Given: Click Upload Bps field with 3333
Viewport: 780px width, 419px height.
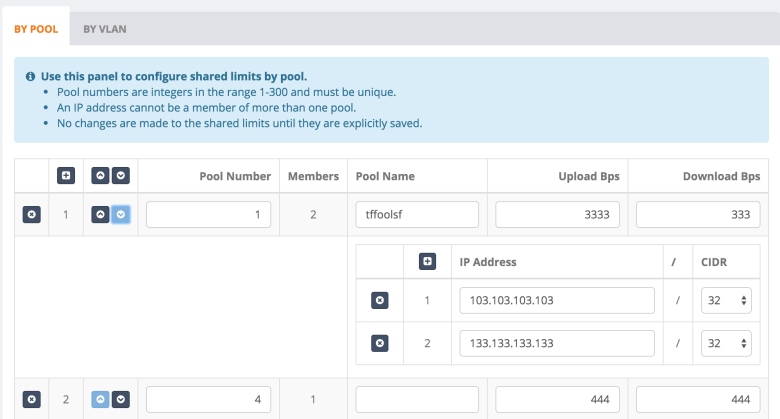Looking at the screenshot, I should point(557,215).
